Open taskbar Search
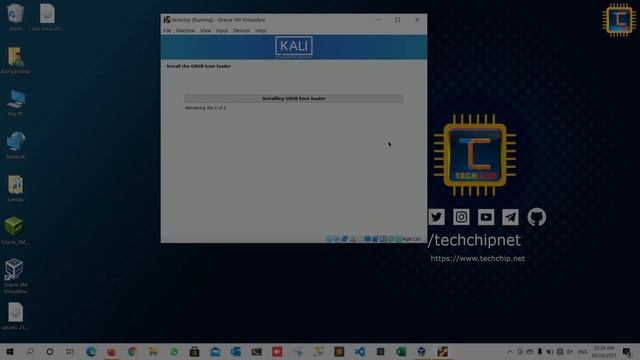Viewport: 640px width, 360px height. (x=30, y=351)
